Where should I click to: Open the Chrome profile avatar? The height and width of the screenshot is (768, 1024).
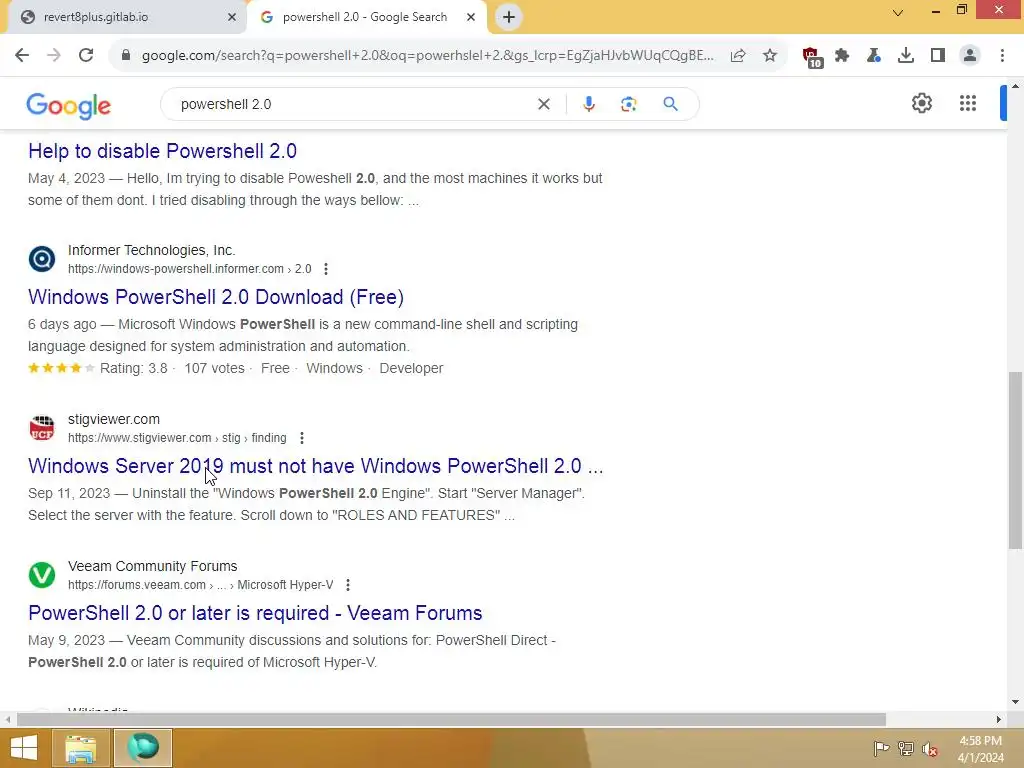coord(970,56)
